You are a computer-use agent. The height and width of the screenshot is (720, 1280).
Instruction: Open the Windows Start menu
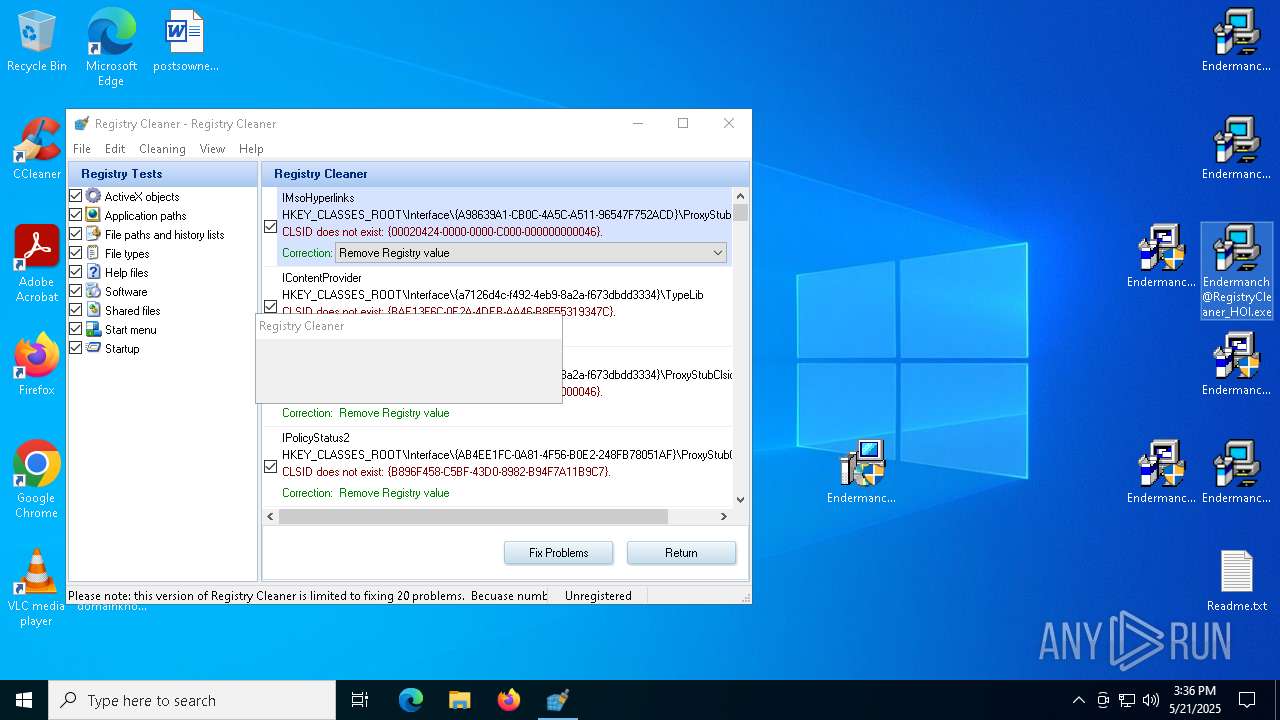pos(24,700)
